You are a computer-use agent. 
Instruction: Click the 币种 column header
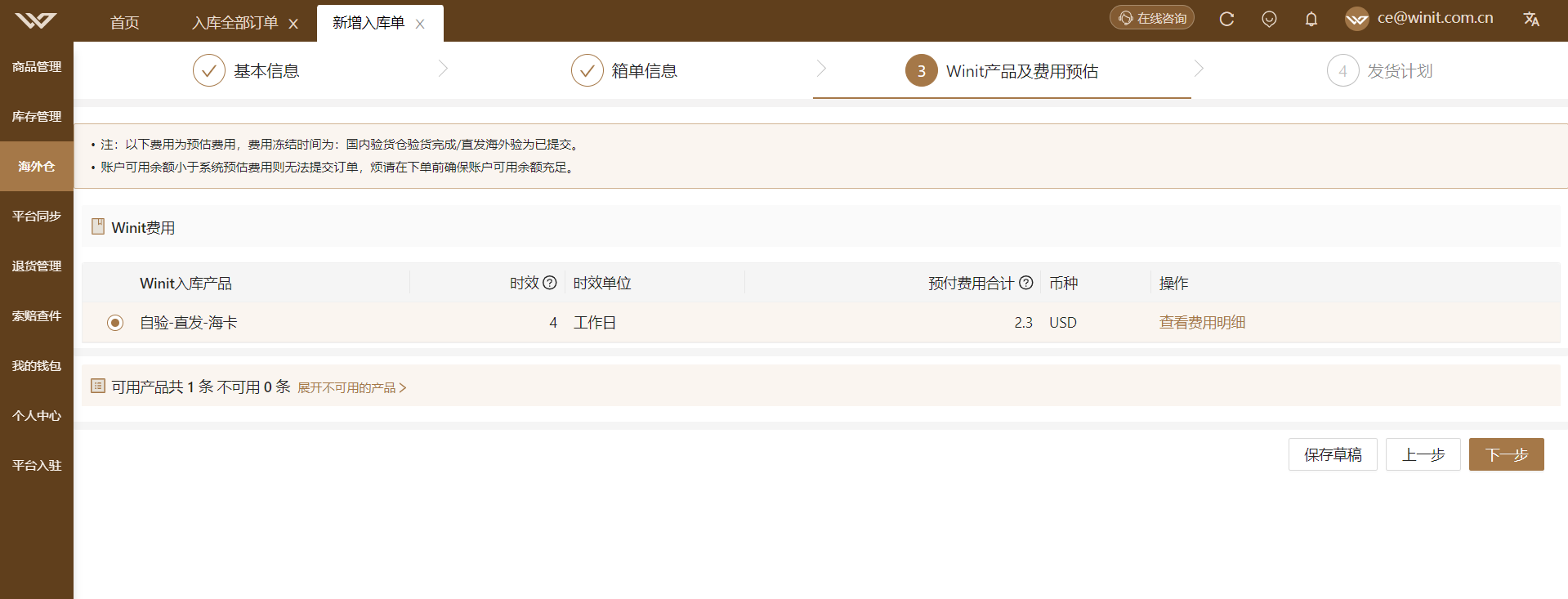pos(1064,284)
